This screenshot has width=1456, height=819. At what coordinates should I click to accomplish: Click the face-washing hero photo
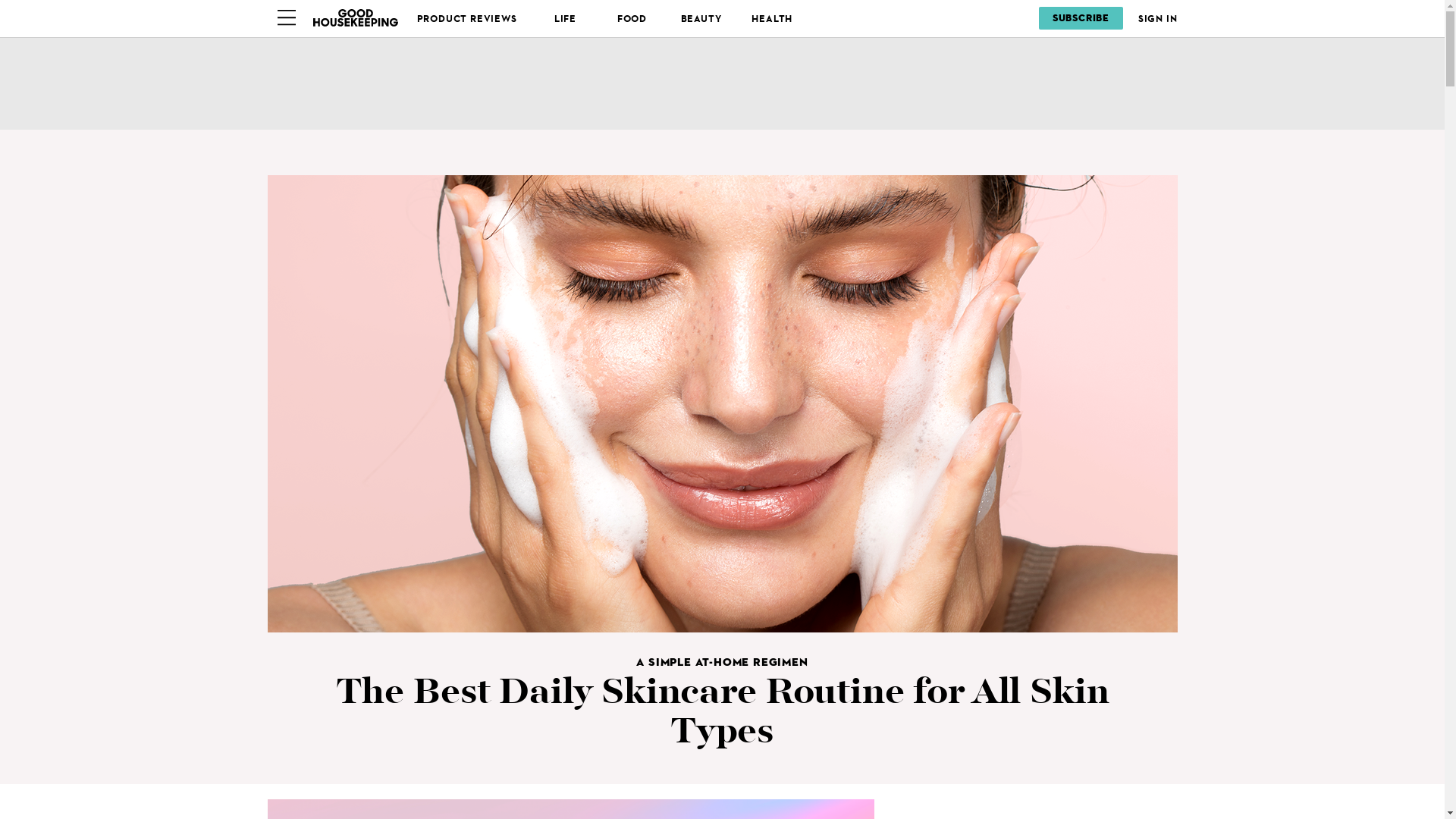pyautogui.click(x=722, y=403)
